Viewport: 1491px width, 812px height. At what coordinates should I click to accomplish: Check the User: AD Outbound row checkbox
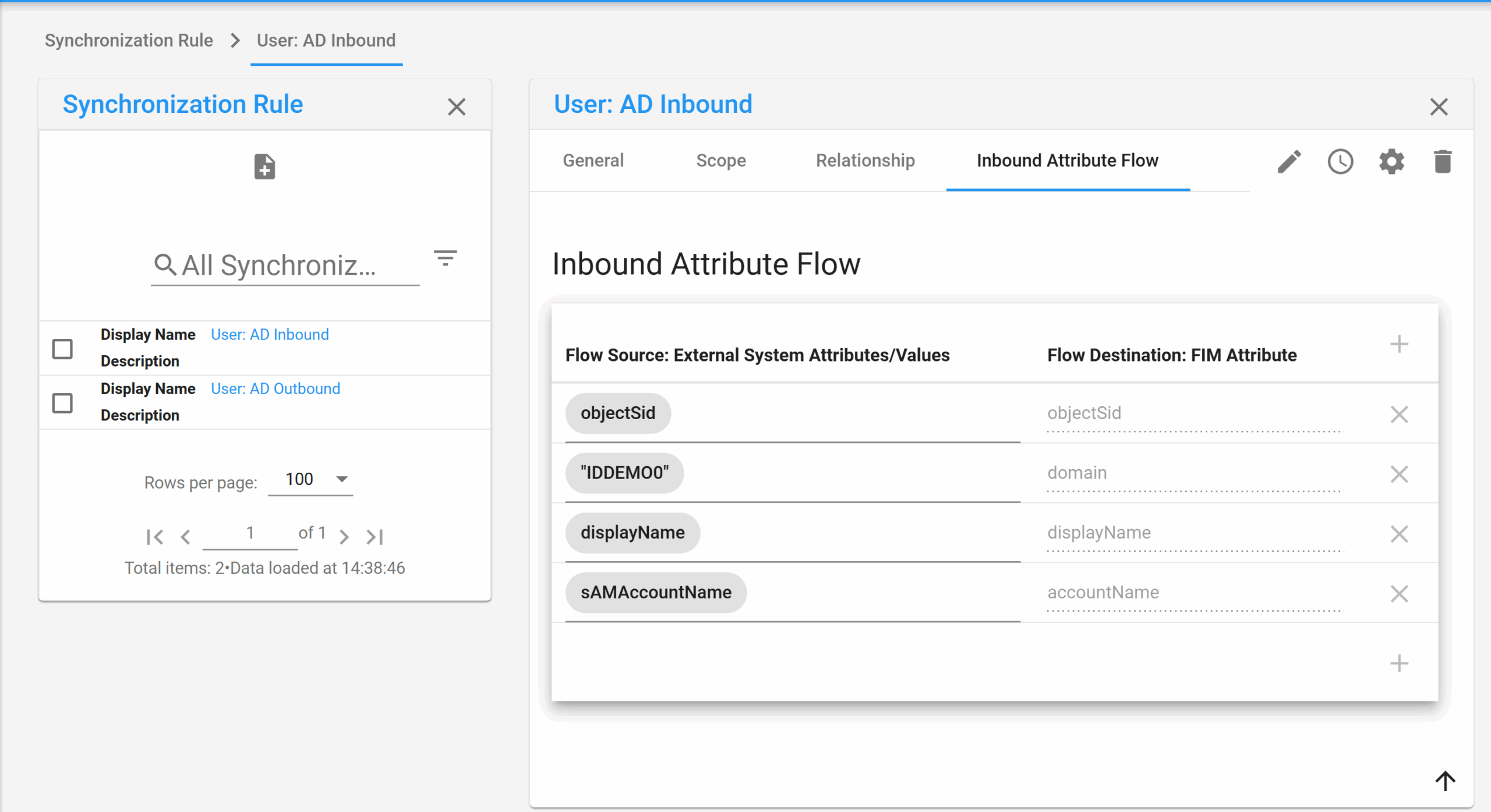coord(62,403)
